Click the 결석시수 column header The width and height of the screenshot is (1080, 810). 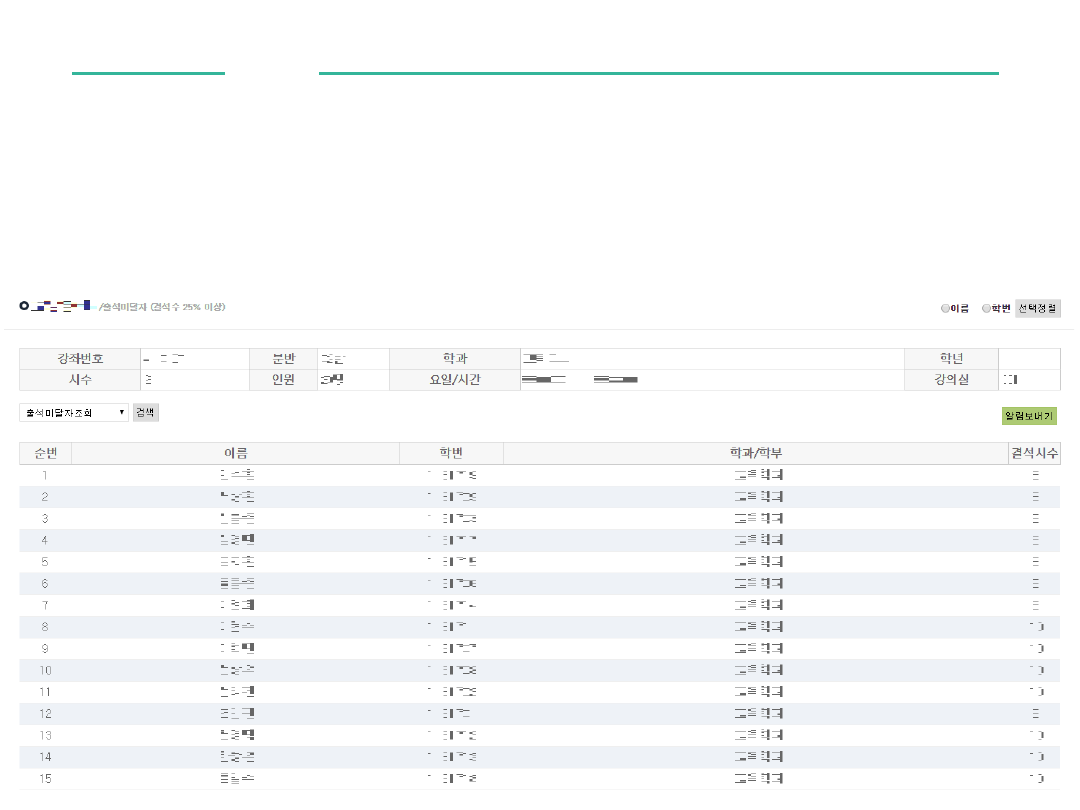pos(1034,453)
